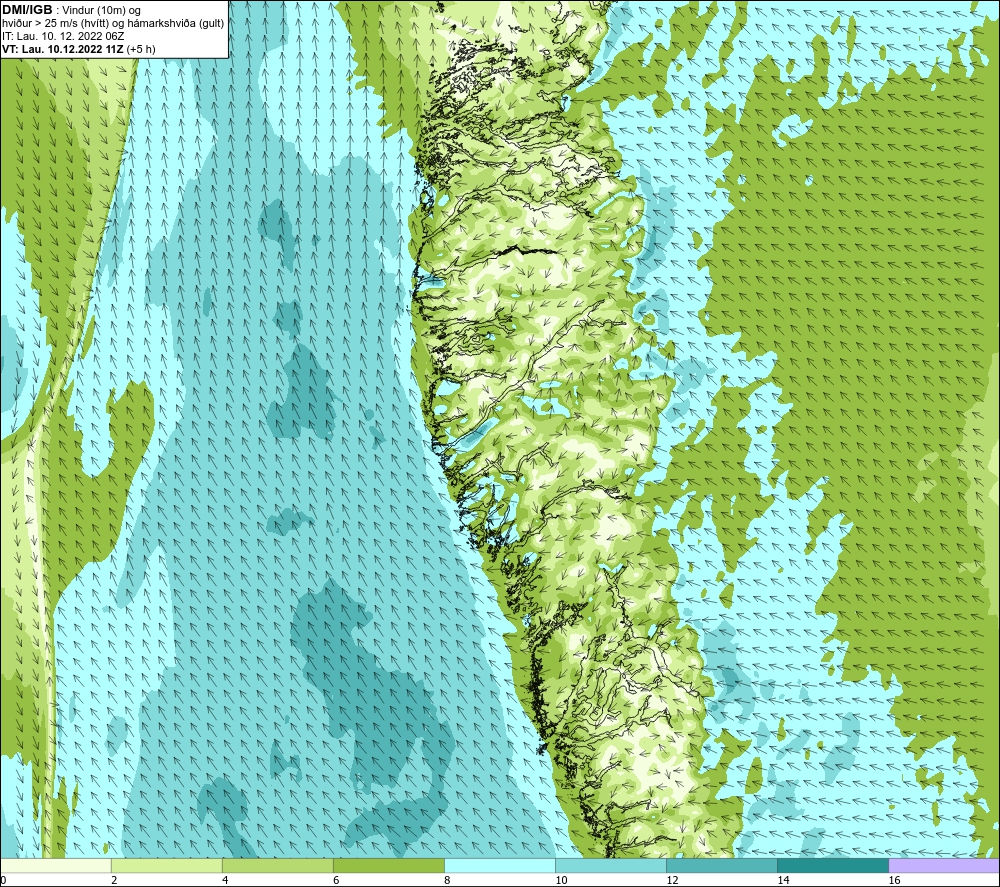Click the 'DMI/IGB' title text
This screenshot has width=1000, height=887.
coord(27,10)
